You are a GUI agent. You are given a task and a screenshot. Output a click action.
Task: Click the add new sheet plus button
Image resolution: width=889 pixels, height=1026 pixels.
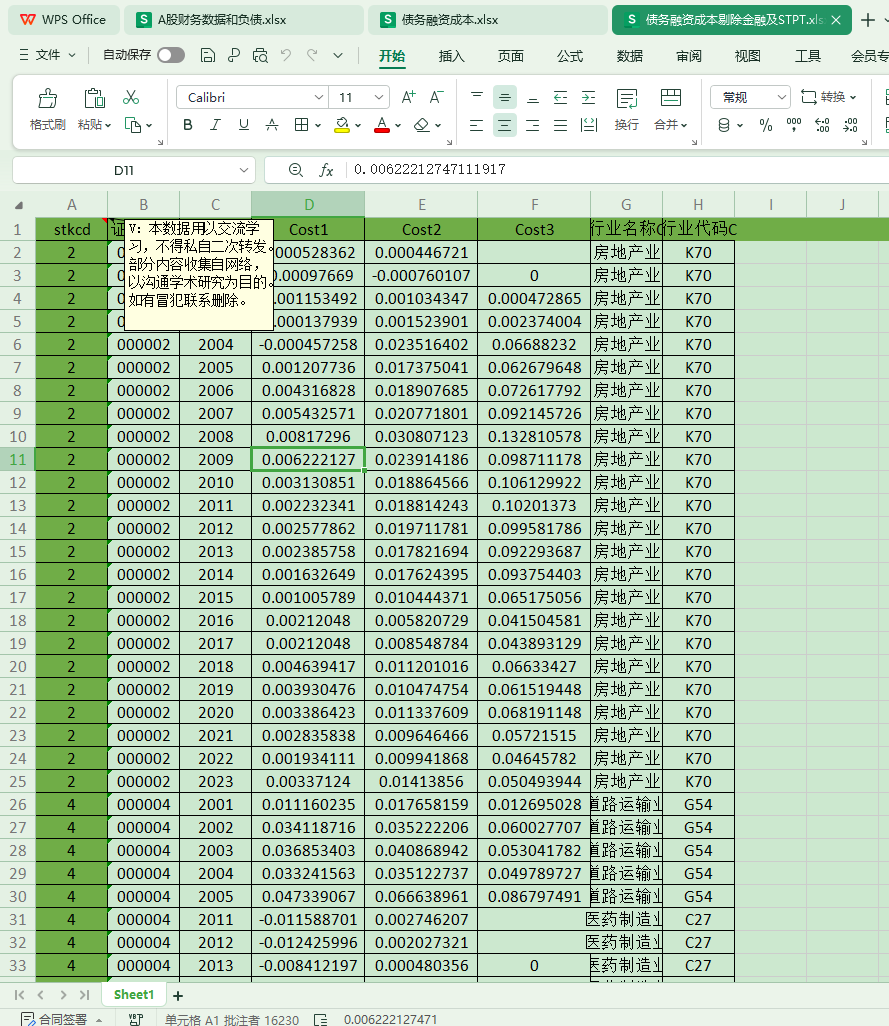tap(178, 995)
